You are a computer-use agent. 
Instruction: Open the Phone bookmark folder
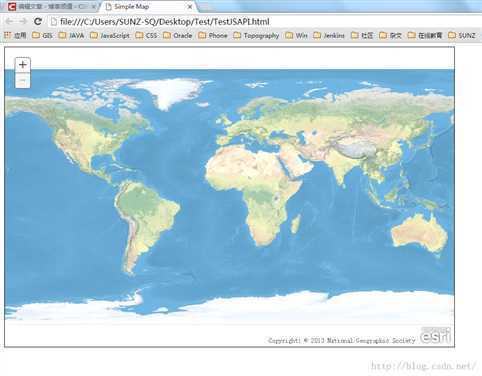pos(213,35)
